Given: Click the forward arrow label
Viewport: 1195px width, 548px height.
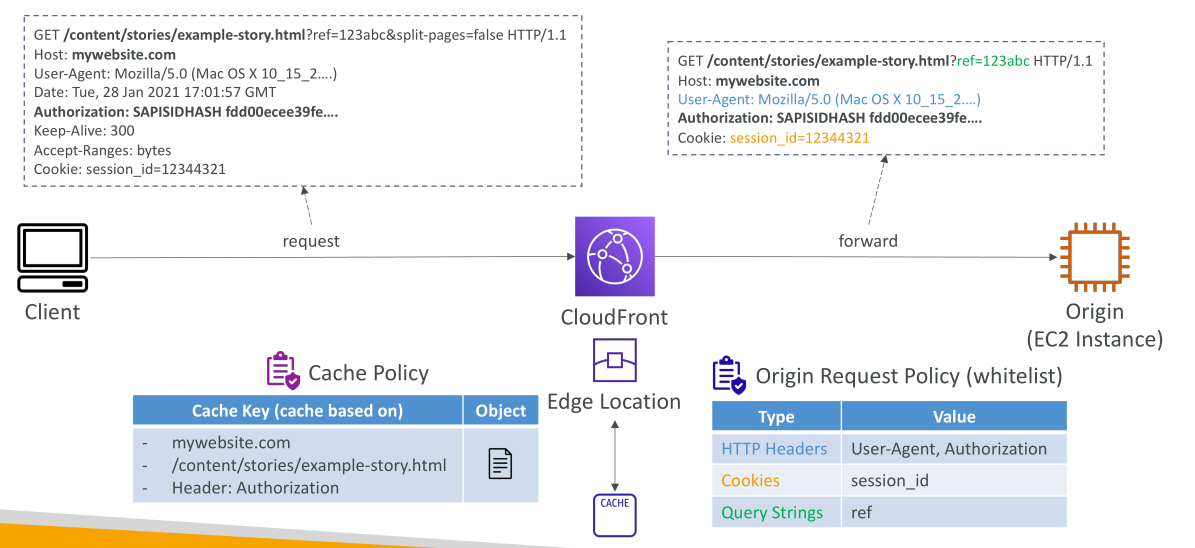Looking at the screenshot, I should coord(868,241).
